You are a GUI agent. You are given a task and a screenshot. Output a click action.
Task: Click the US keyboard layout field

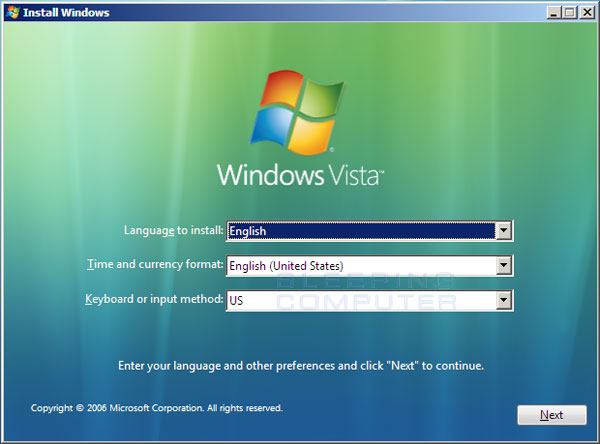(x=360, y=299)
